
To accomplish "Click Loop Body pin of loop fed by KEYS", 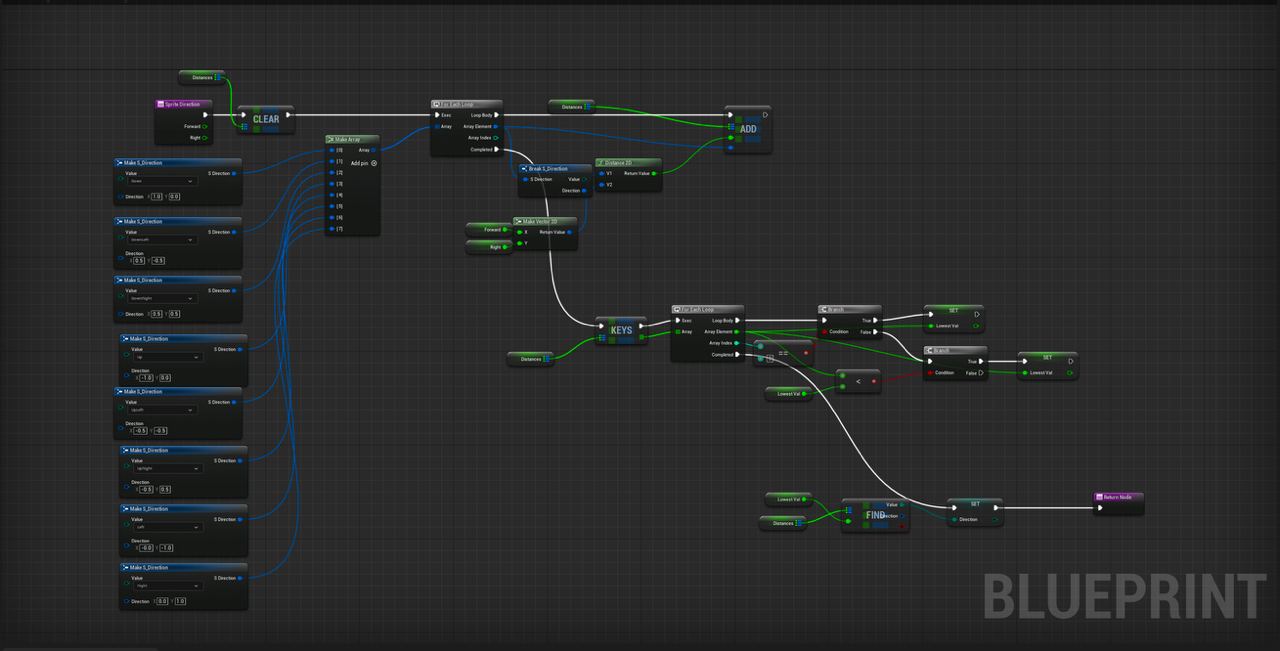I will (738, 320).
